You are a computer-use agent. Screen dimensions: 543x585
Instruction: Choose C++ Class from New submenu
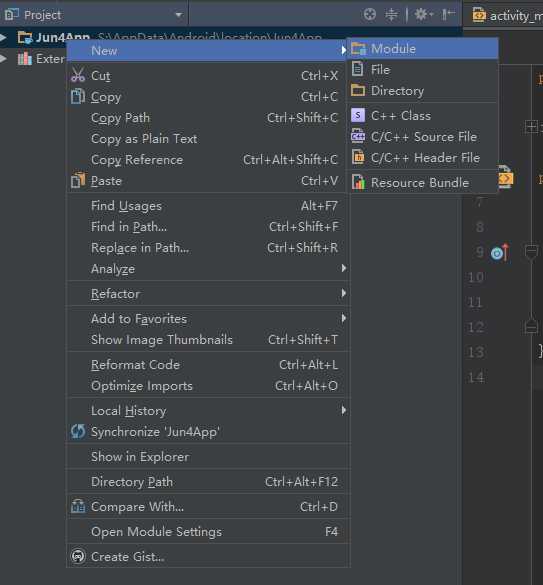(423, 116)
